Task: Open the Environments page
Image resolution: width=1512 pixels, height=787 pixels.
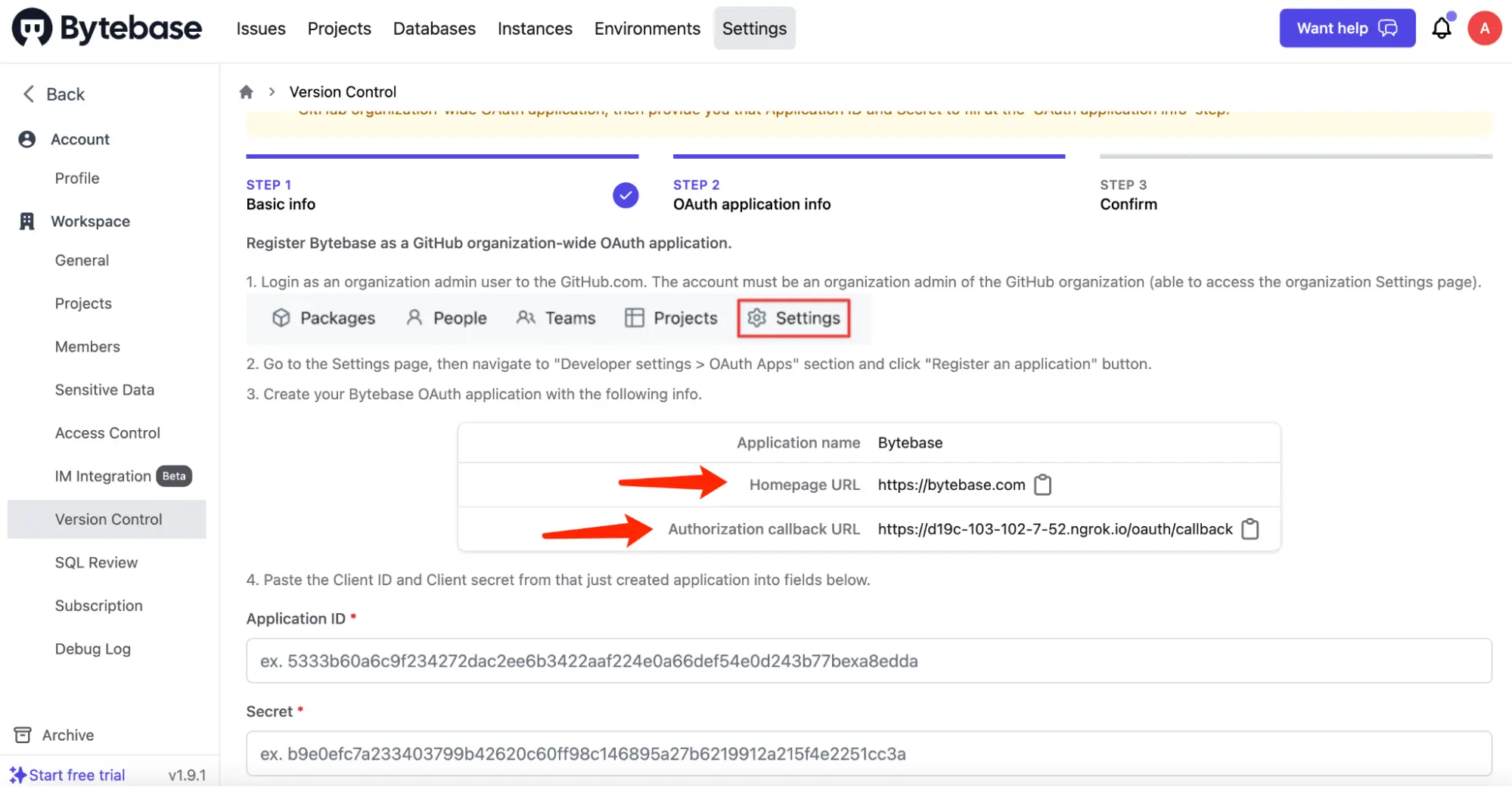Action: tap(647, 29)
